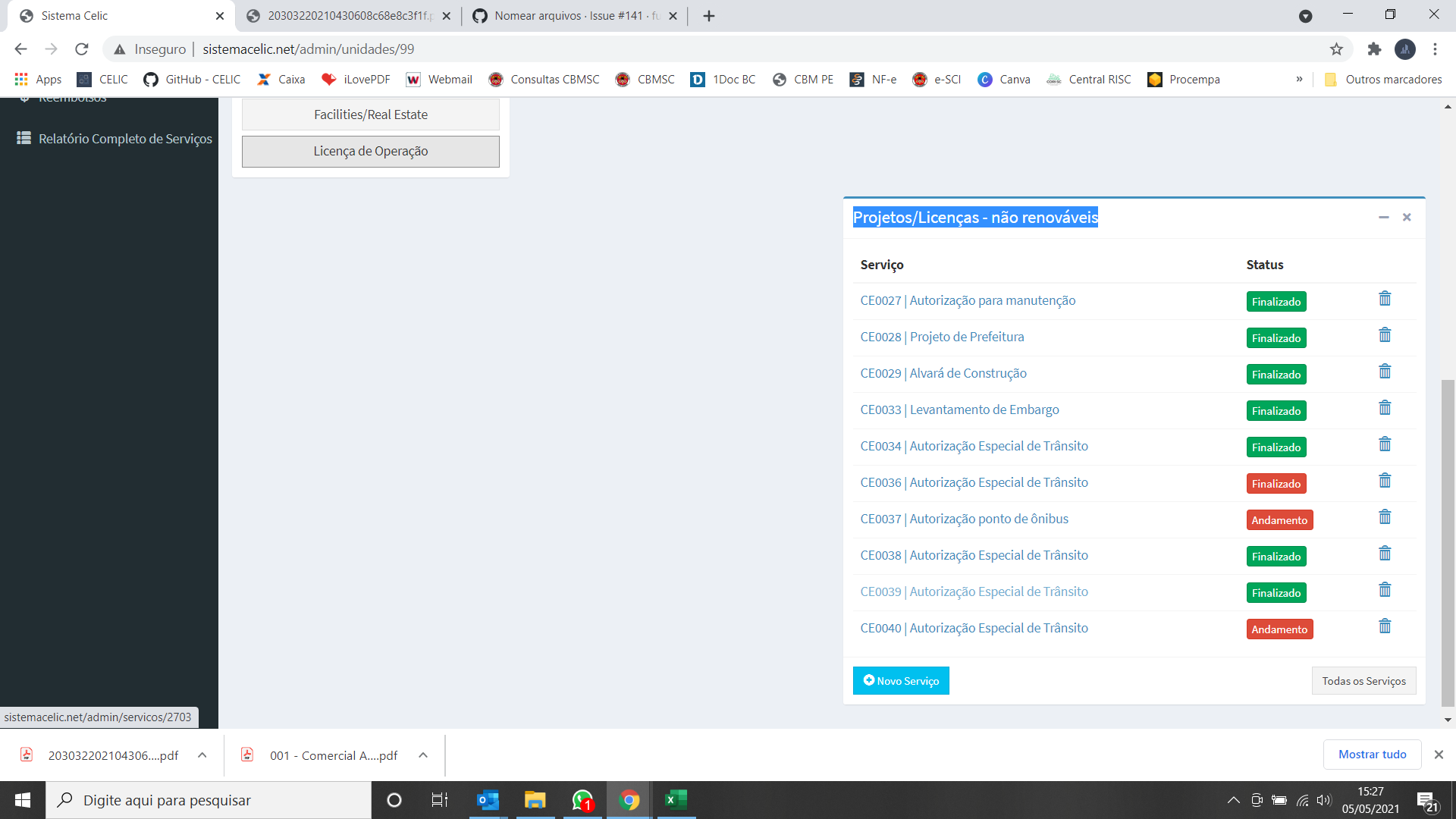Screen dimensions: 1456x819
Task: Expand the 001 - Comercial PDF download options
Action: pyautogui.click(x=422, y=755)
